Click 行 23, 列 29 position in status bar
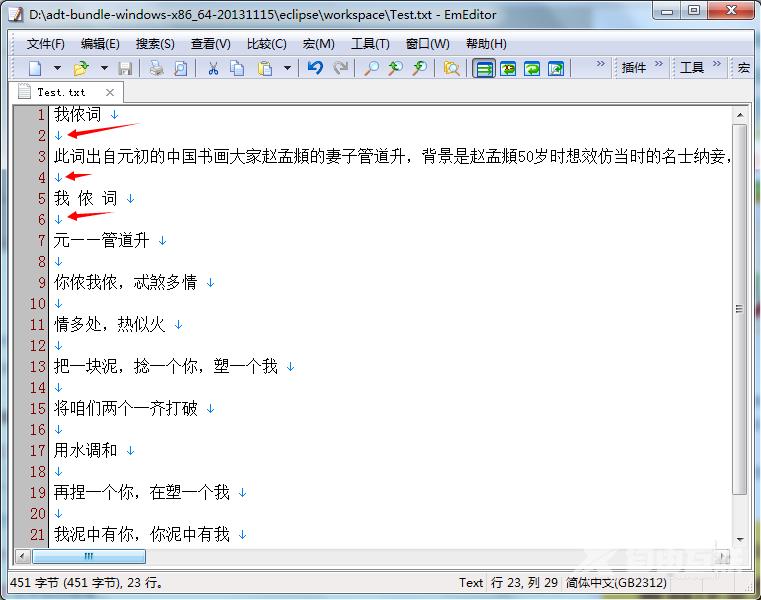Viewport: 761px width, 600px height. point(524,583)
